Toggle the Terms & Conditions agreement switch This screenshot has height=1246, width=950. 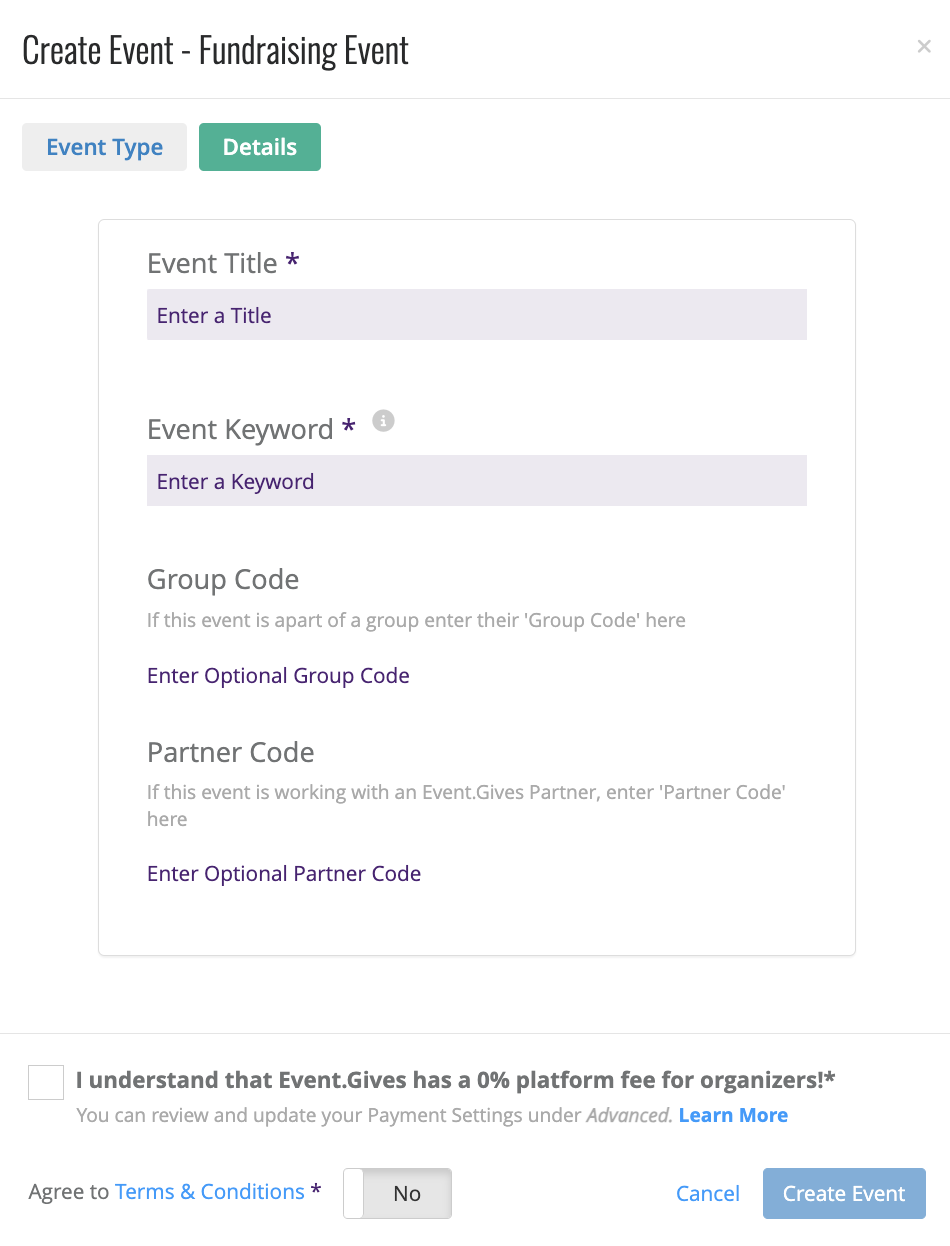click(x=398, y=1193)
